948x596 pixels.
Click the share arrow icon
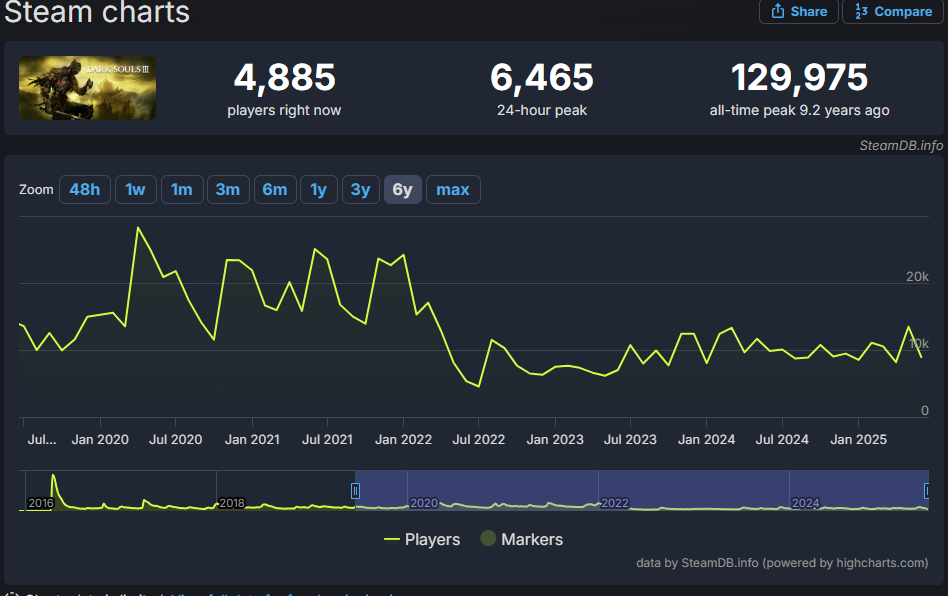(778, 11)
